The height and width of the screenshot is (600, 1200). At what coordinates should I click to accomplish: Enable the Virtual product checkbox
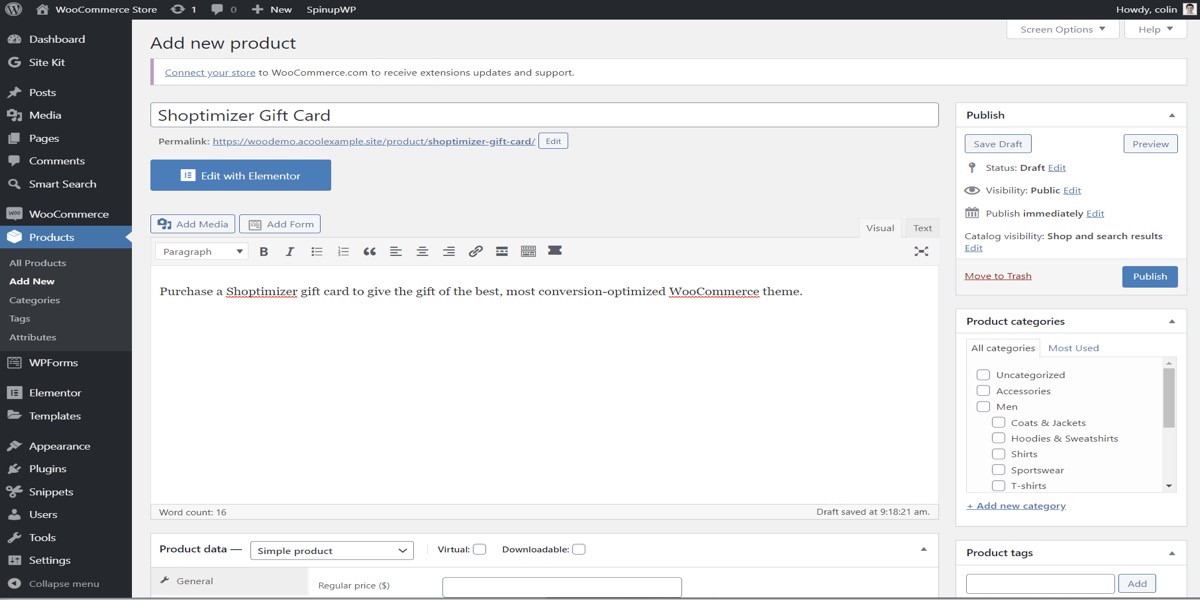(480, 549)
